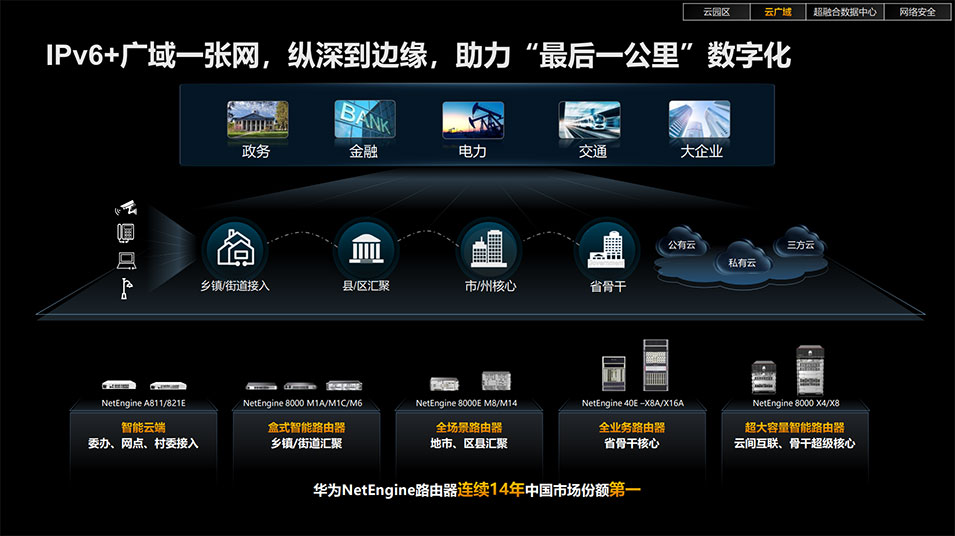Select the 电力 oil pump thumbnail
The image size is (955, 536).
click(473, 120)
